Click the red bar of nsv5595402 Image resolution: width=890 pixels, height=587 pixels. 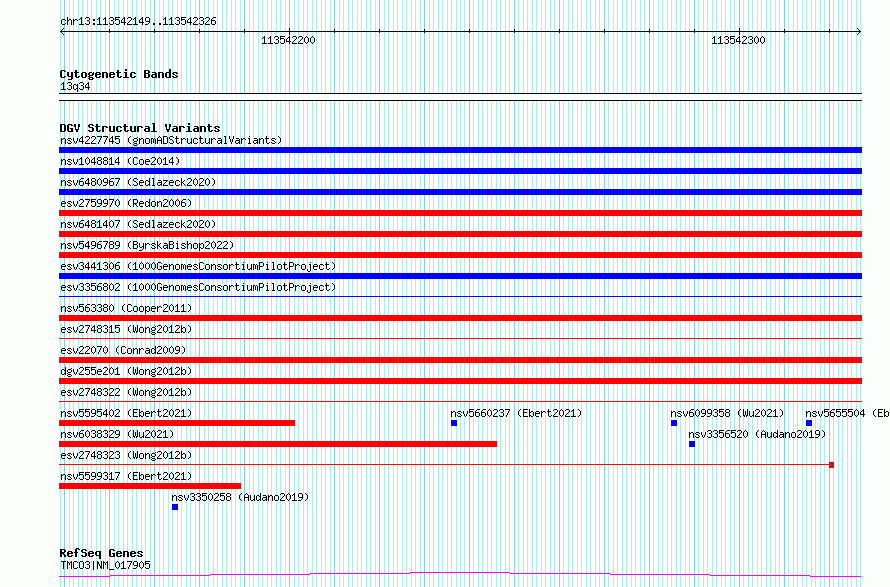pyautogui.click(x=177, y=423)
